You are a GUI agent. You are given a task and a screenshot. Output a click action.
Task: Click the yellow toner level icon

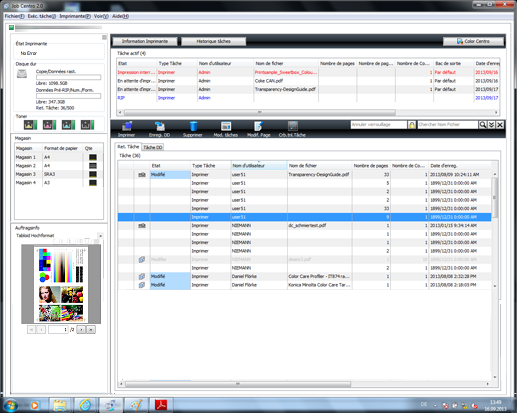(x=30, y=125)
